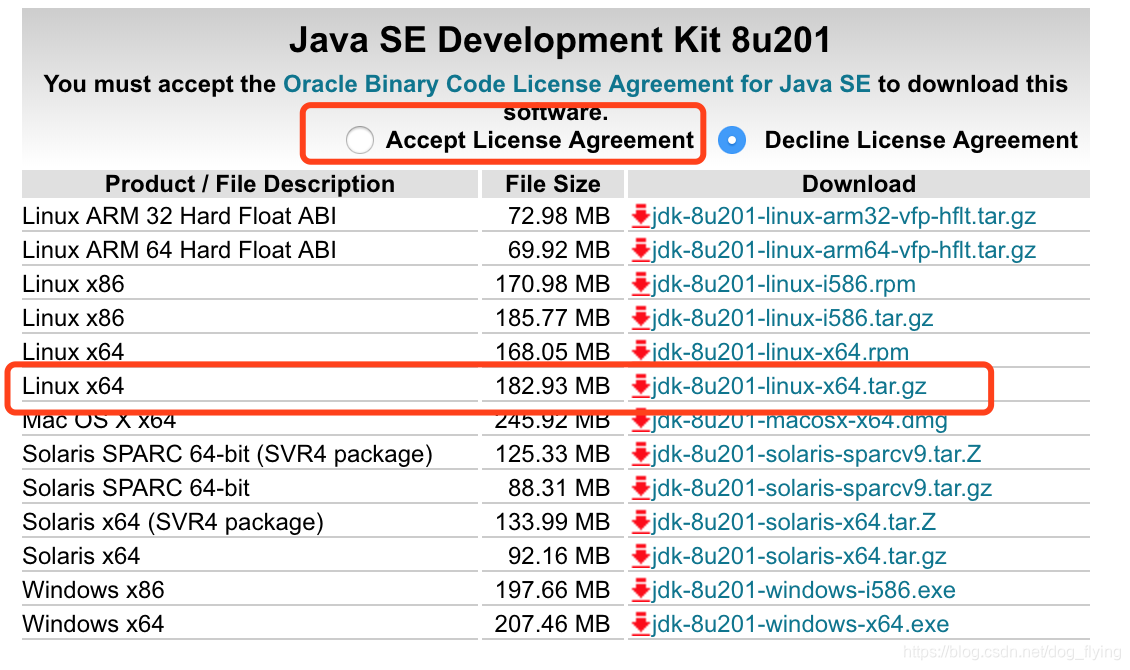
Task: Download jdk-8u201-macosx-x64.dmg
Action: click(x=799, y=421)
